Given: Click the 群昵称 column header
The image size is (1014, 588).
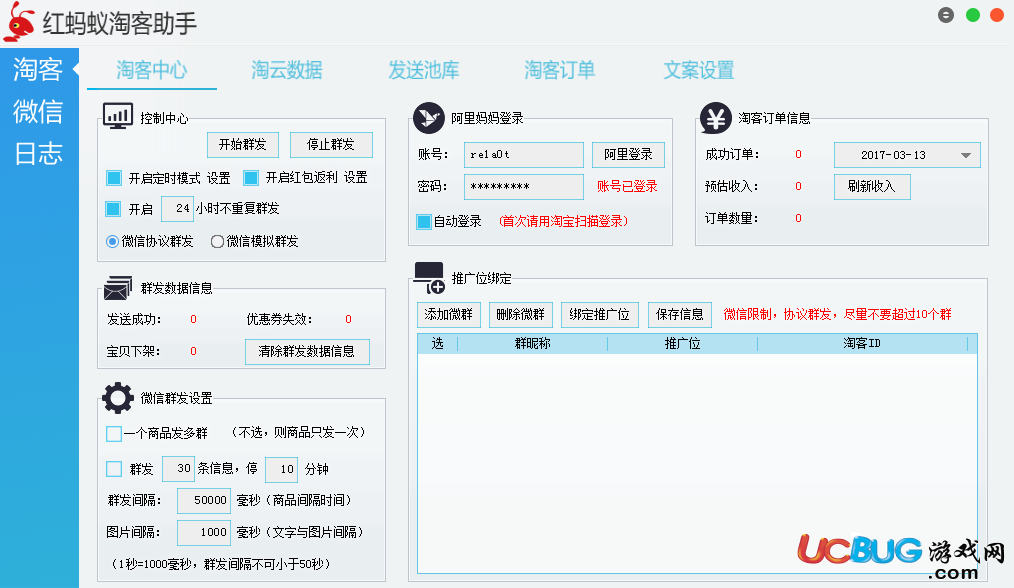Looking at the screenshot, I should pos(533,343).
